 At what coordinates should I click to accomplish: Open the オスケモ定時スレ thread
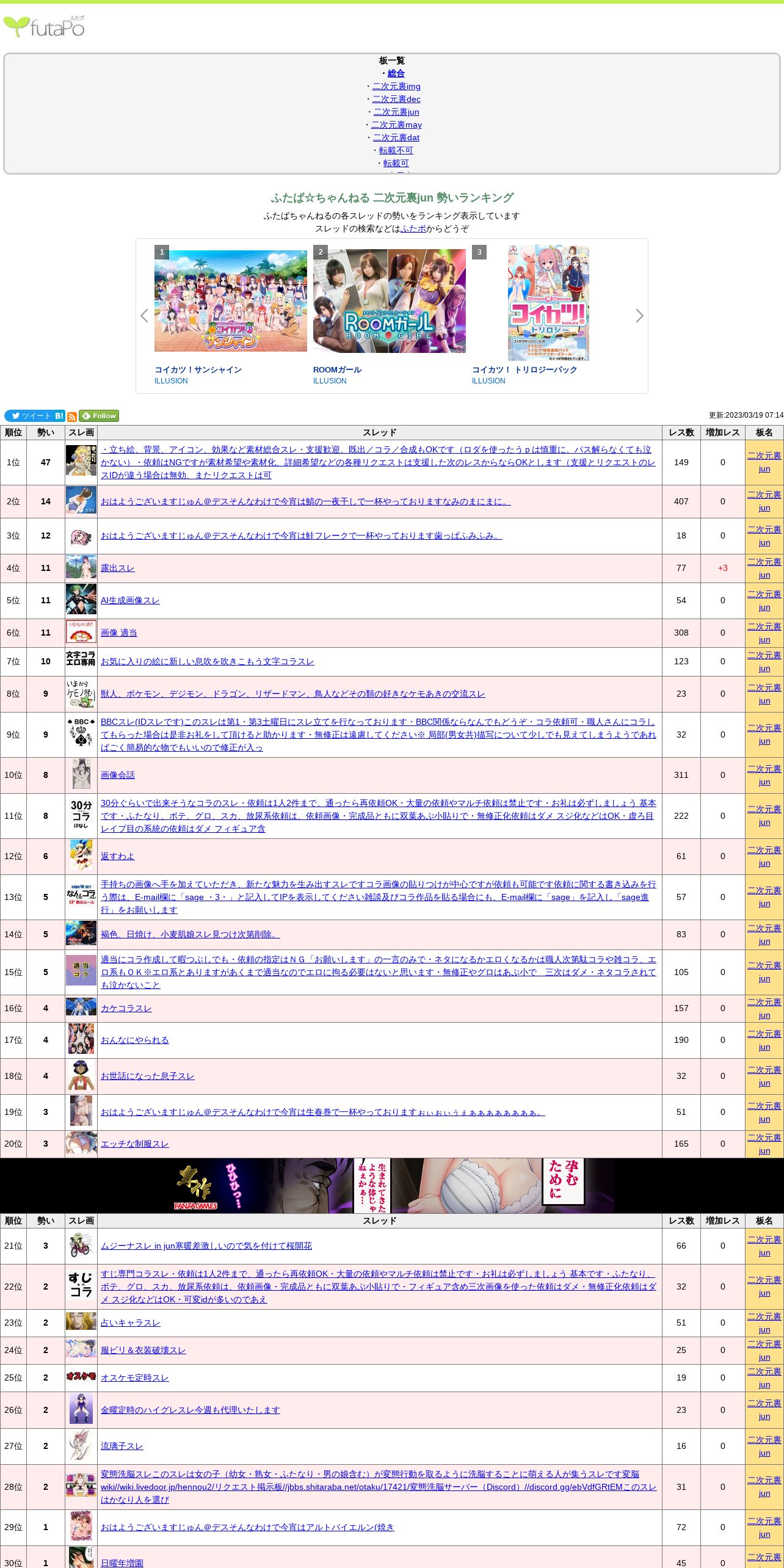pos(135,1377)
